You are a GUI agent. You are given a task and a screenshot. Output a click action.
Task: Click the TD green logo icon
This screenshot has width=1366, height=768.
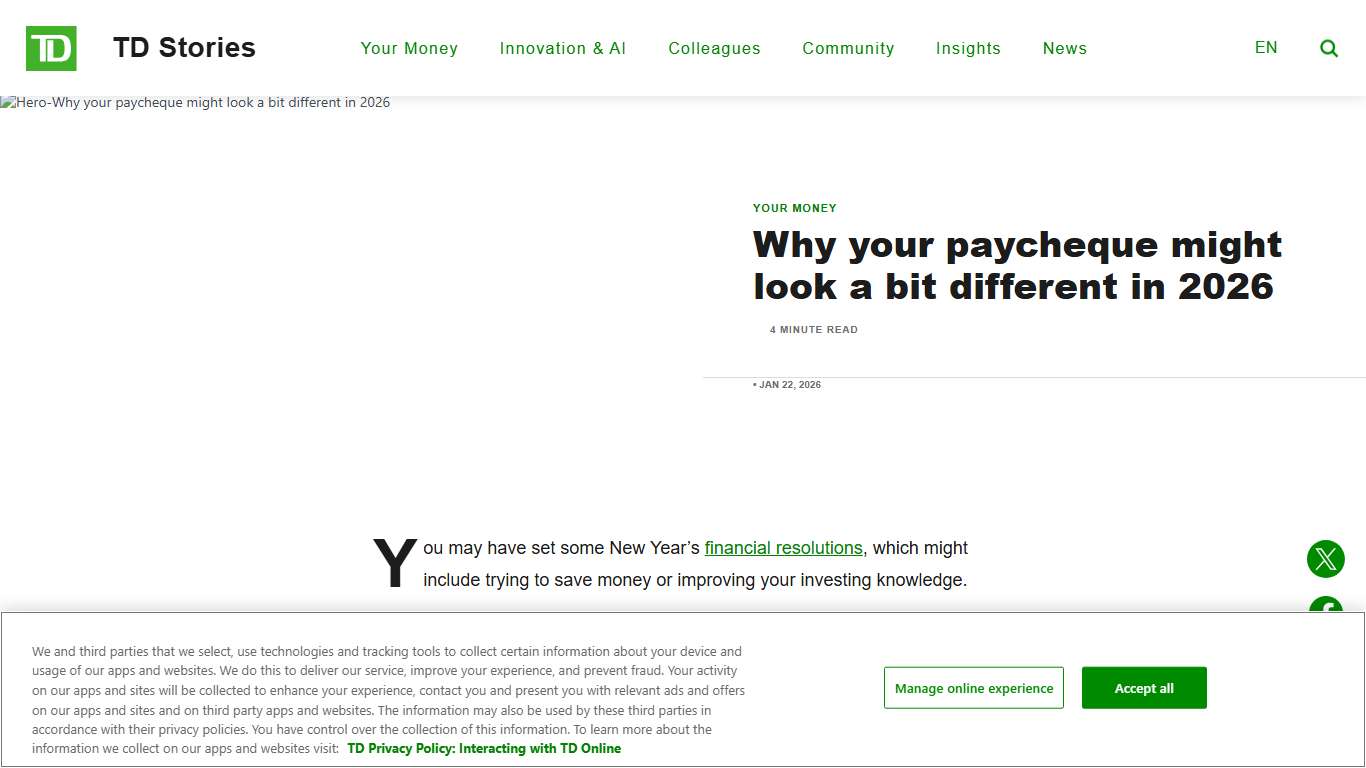(x=51, y=48)
